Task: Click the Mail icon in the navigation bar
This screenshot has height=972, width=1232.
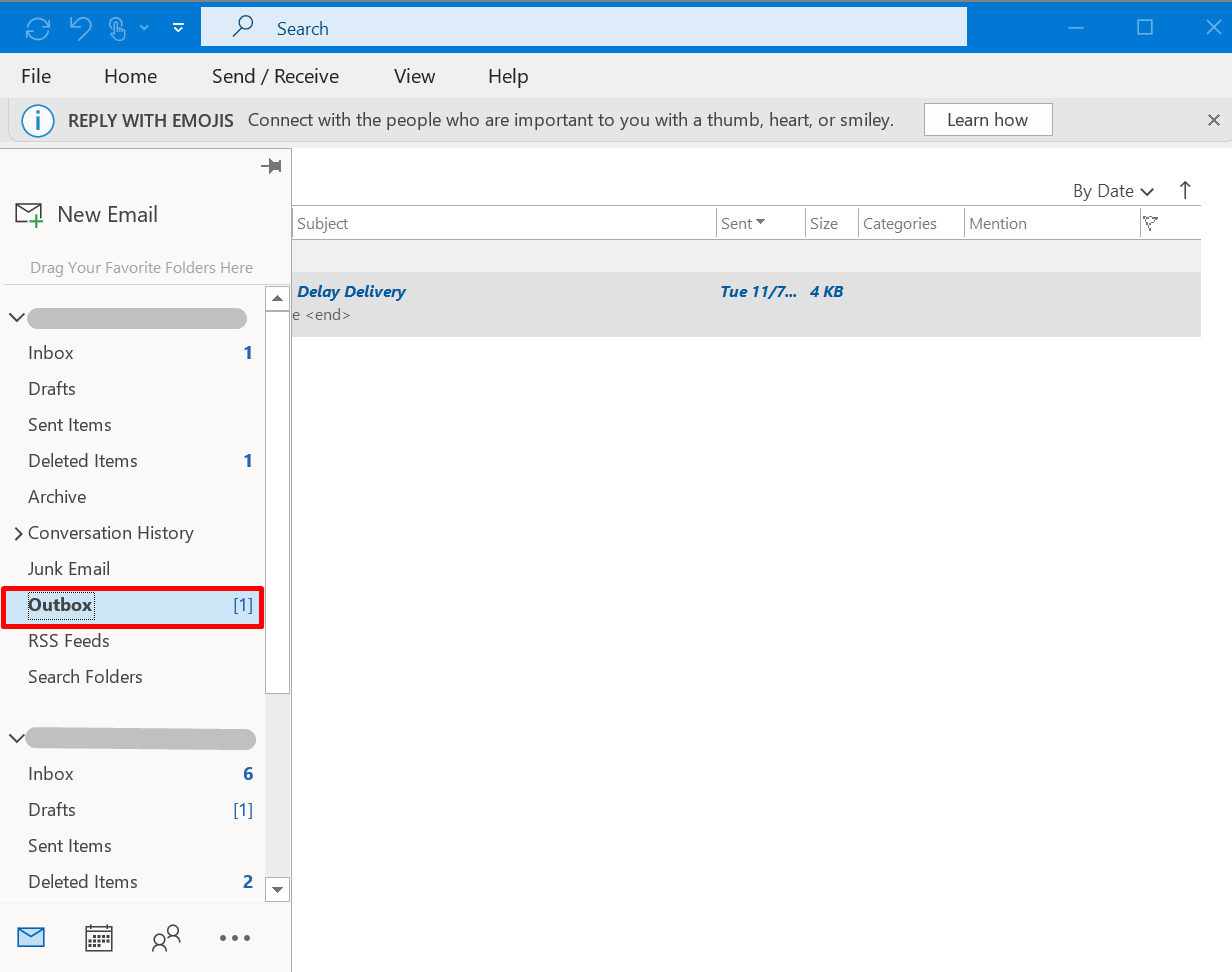Action: 30,938
